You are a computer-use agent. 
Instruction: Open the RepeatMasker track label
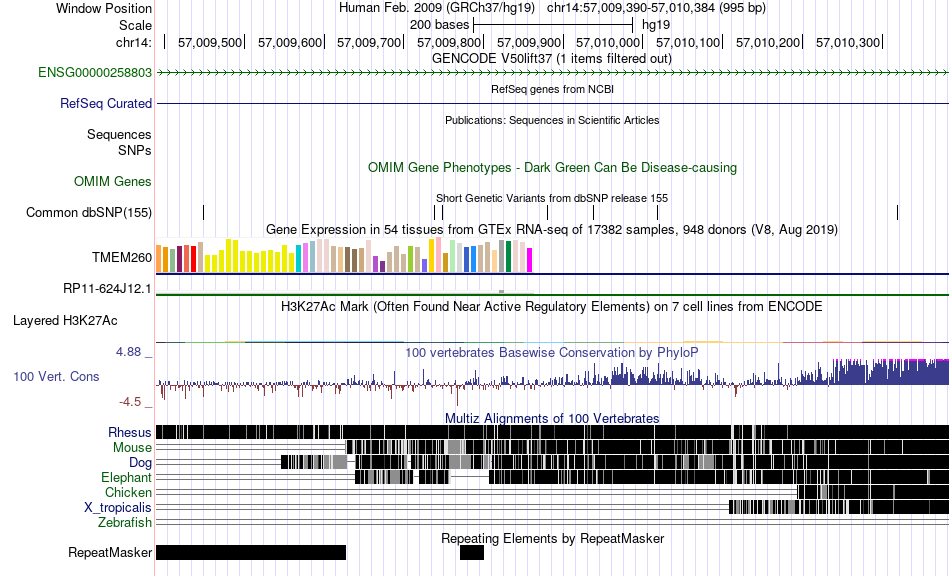click(x=110, y=552)
